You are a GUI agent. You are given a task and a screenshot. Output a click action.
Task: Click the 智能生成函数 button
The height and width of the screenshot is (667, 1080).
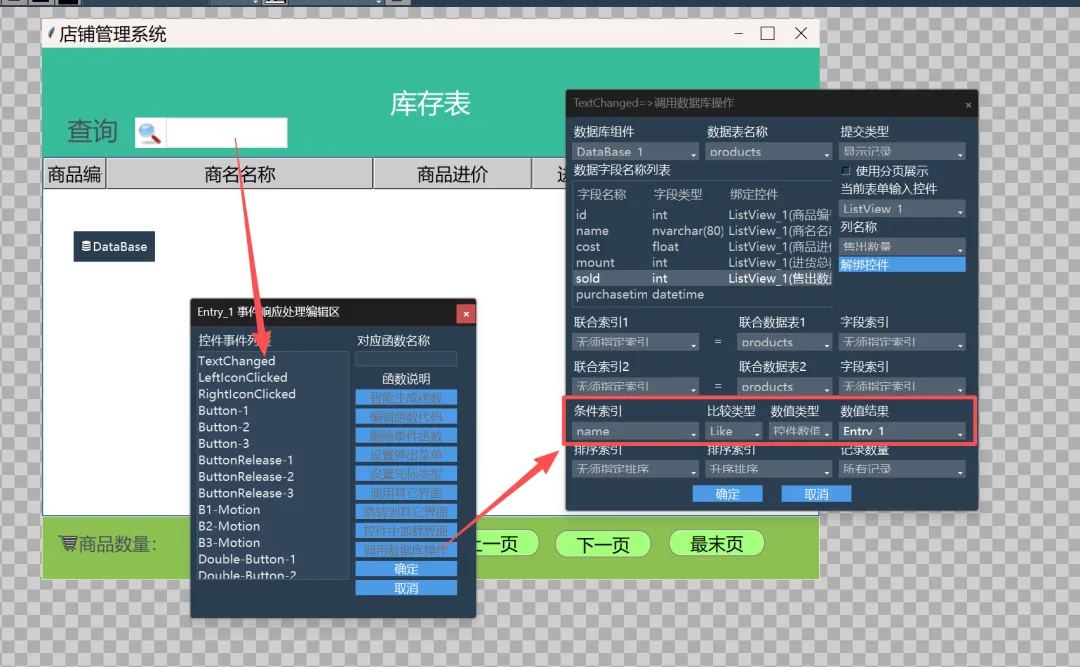pyautogui.click(x=406, y=398)
